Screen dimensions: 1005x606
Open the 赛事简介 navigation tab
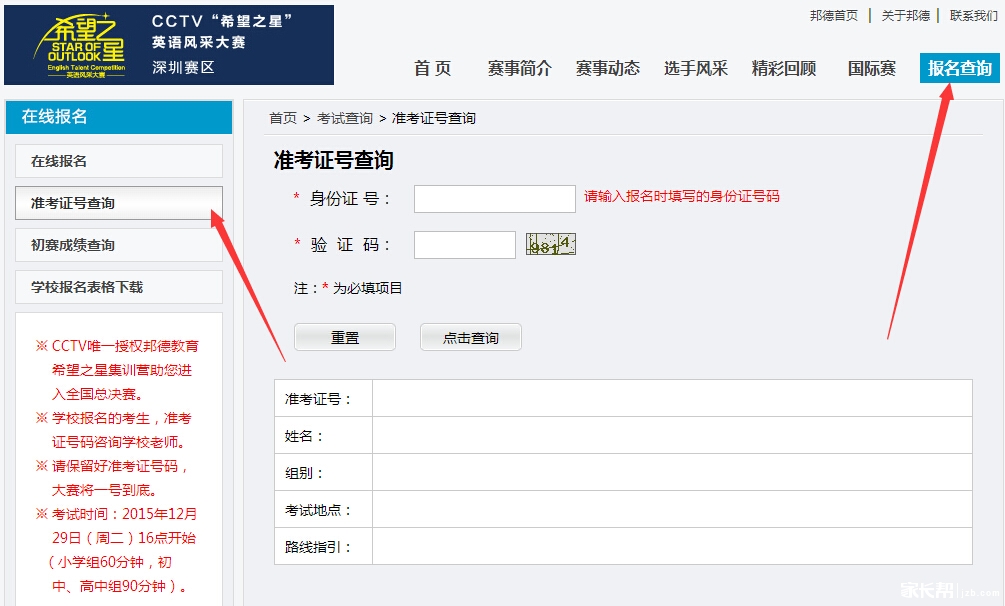tap(519, 68)
